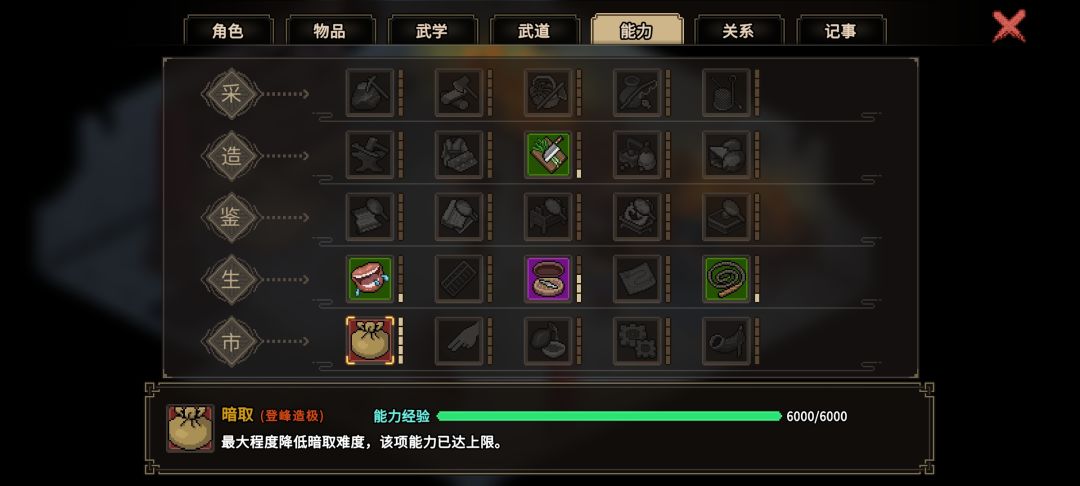Open the 记事 tab
Viewport: 1080px width, 486px height.
[x=840, y=31]
